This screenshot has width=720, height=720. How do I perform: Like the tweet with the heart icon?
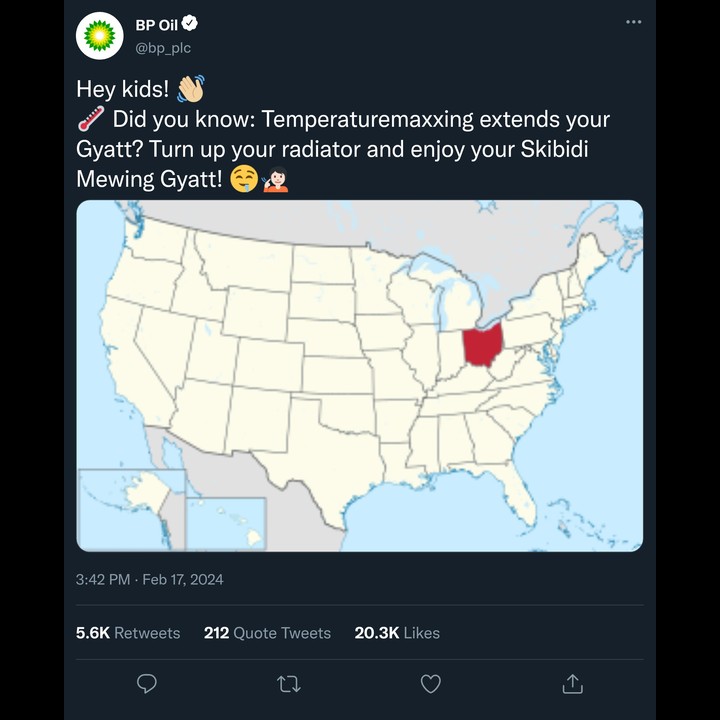431,684
